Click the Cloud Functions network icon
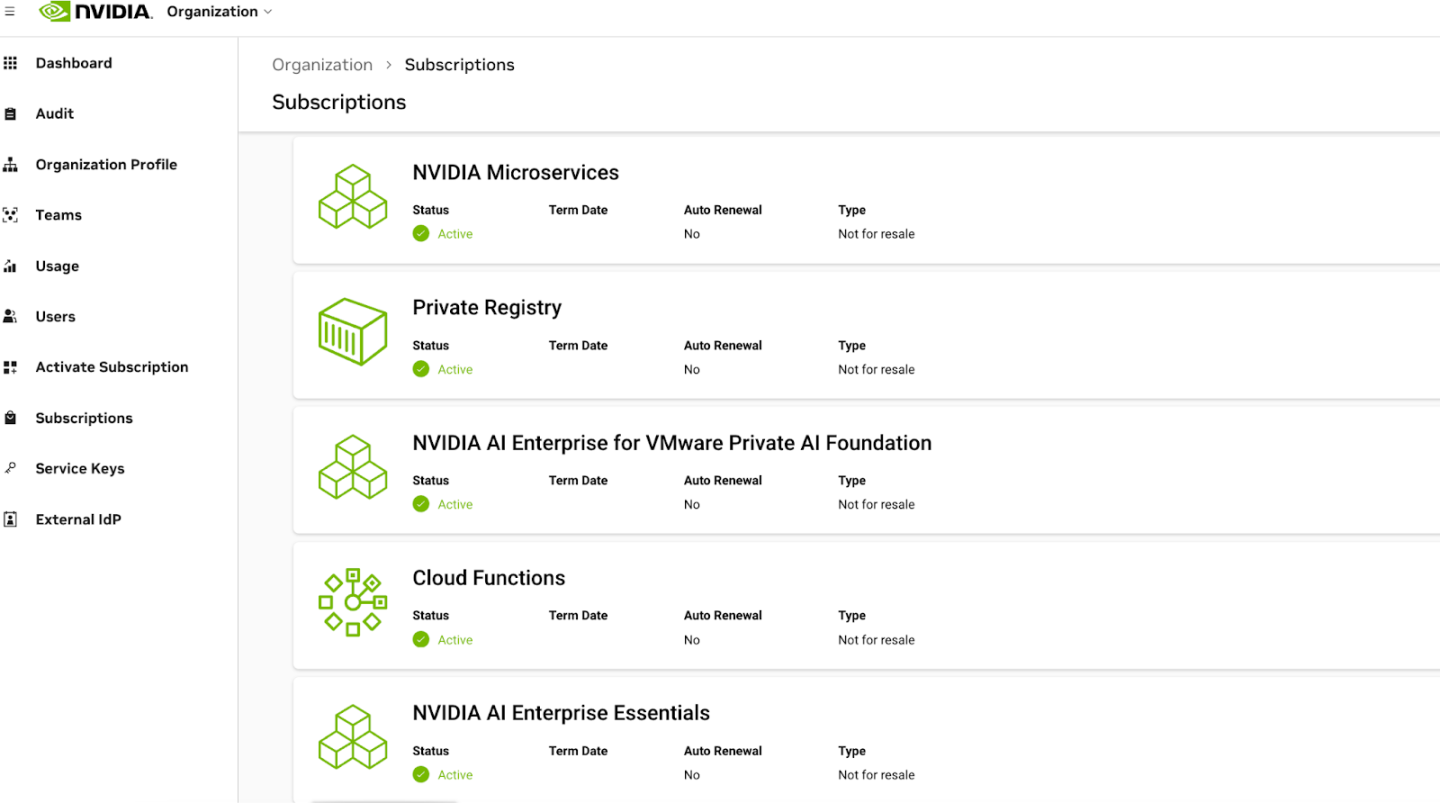Screen dimensions: 1440x803 pos(352,602)
